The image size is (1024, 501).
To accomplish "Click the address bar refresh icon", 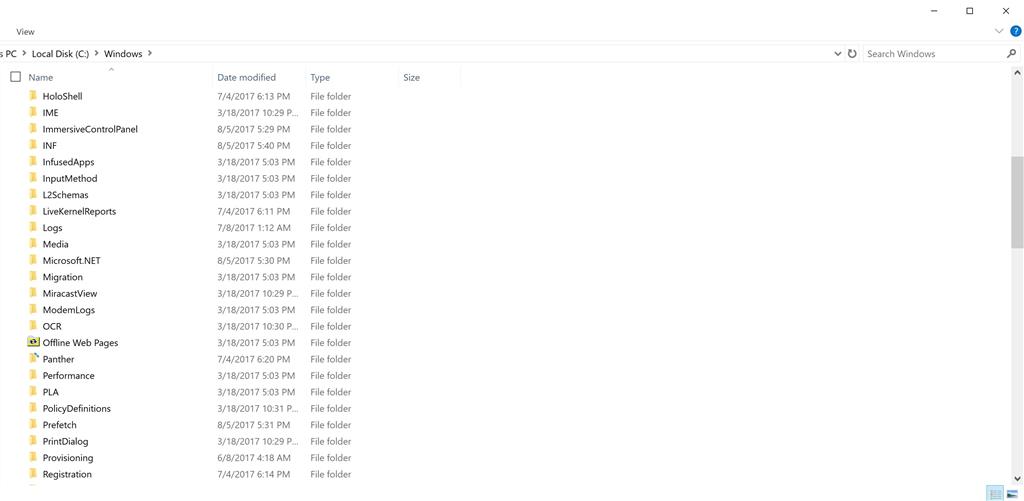I will (x=852, y=54).
